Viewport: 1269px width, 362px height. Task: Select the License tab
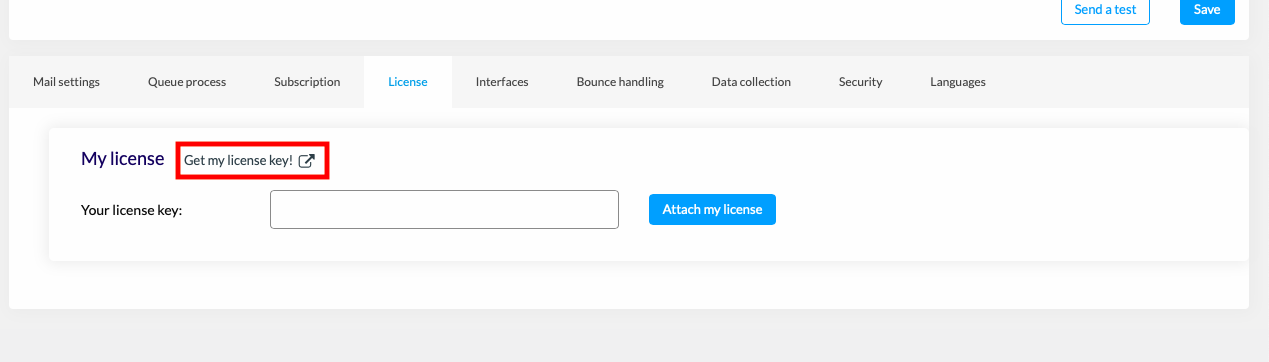pyautogui.click(x=408, y=82)
